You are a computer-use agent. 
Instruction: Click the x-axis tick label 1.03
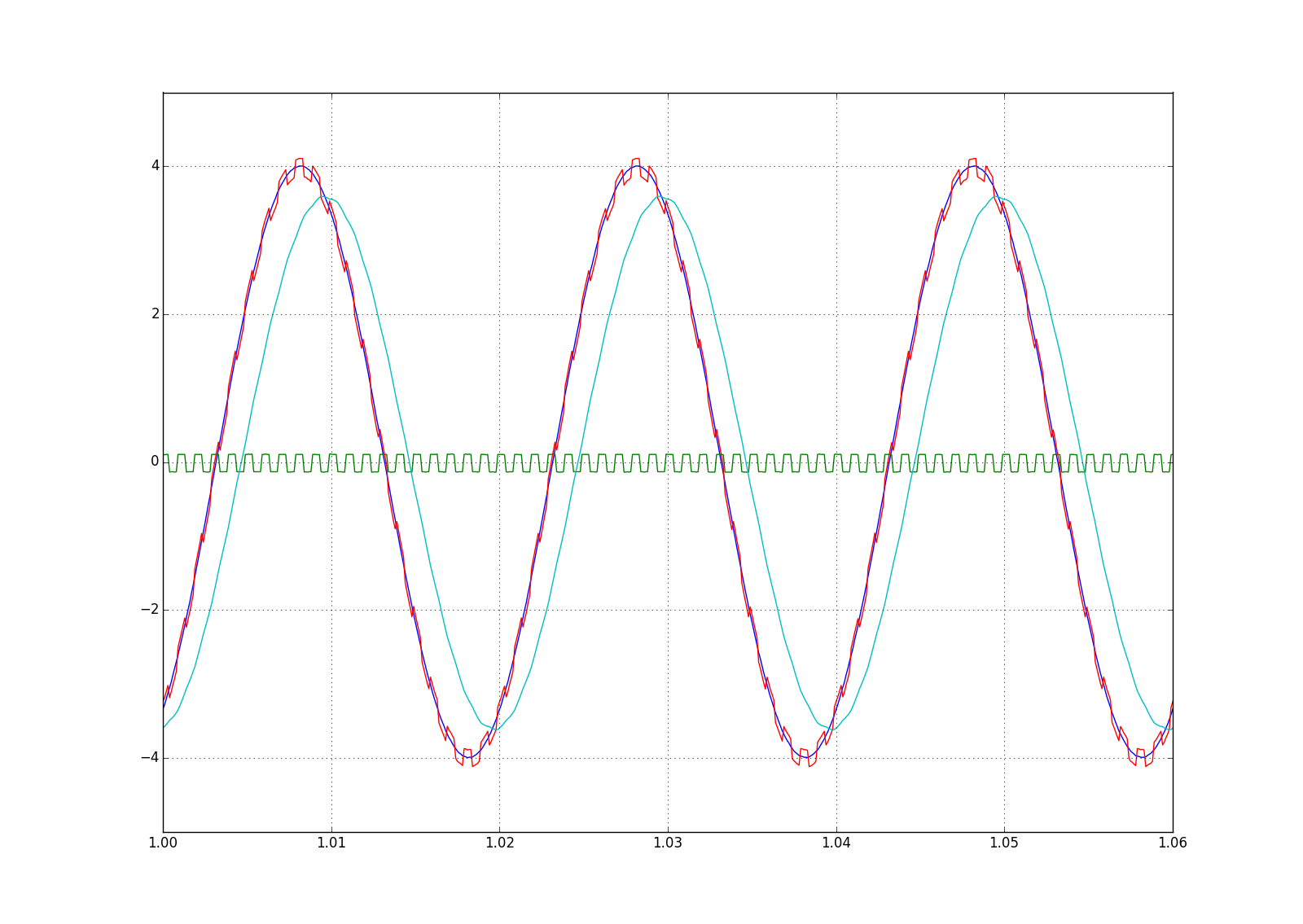[x=668, y=843]
